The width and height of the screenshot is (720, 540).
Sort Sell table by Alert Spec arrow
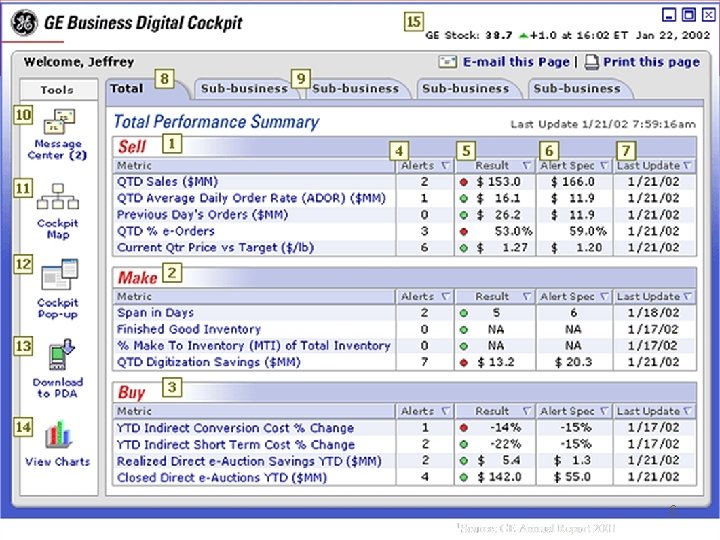tap(604, 165)
